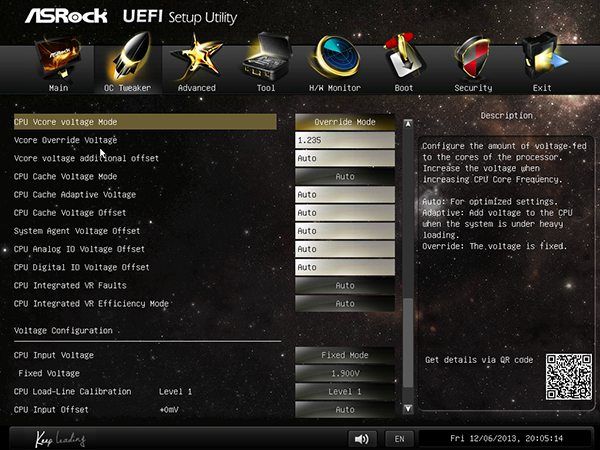The width and height of the screenshot is (600, 450).
Task: Click Vcore Override Voltage 1.235 field
Action: (345, 140)
